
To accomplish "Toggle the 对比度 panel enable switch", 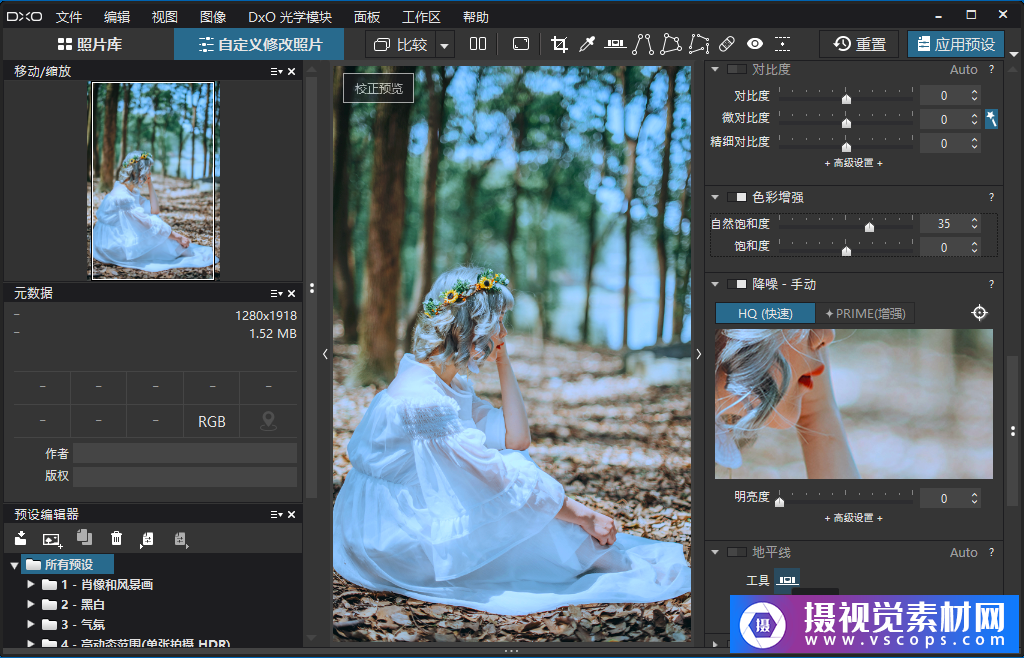I will [x=737, y=70].
